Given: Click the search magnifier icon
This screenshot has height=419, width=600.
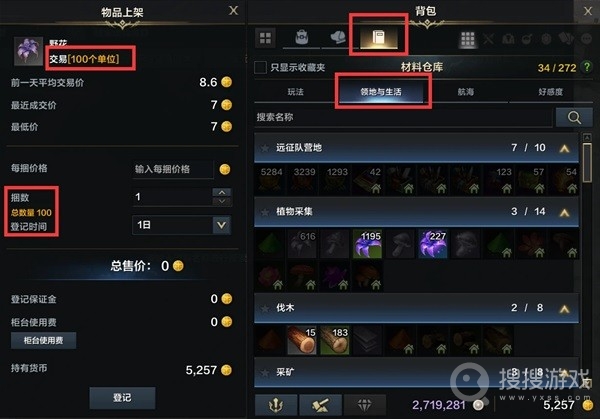Looking at the screenshot, I should (x=574, y=117).
